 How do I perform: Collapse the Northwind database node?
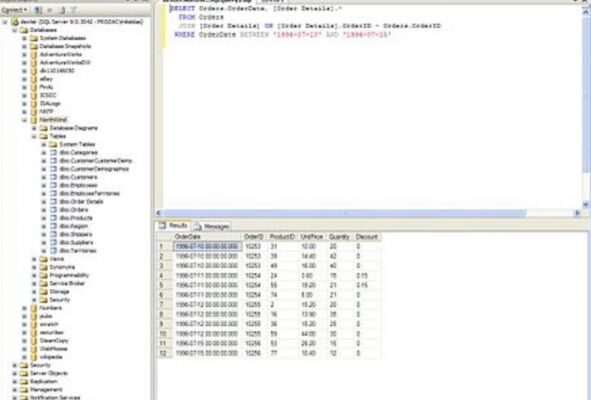tap(24, 120)
